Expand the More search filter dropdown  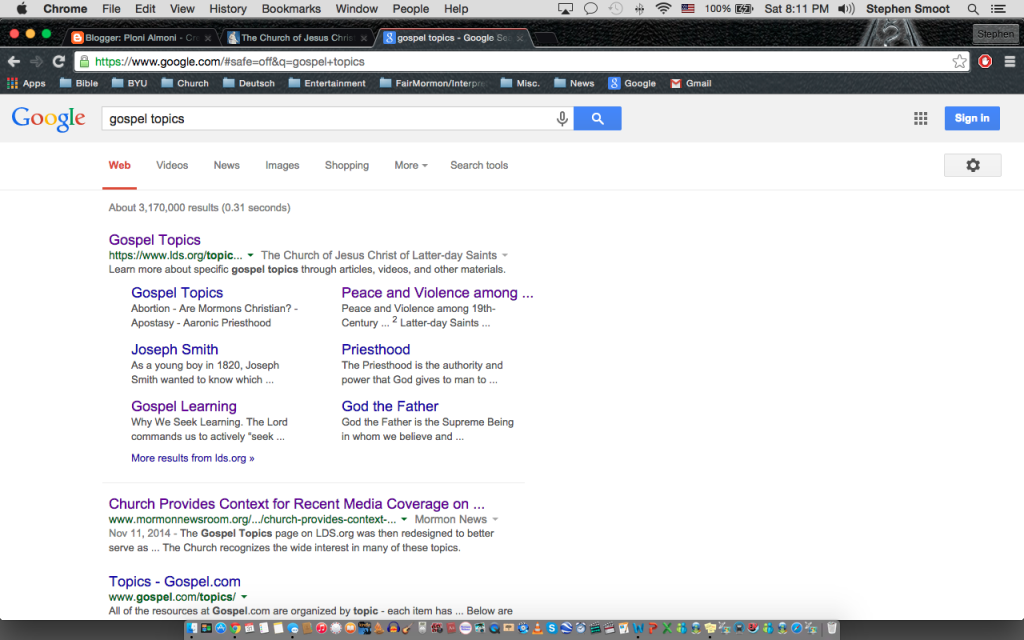click(x=411, y=165)
